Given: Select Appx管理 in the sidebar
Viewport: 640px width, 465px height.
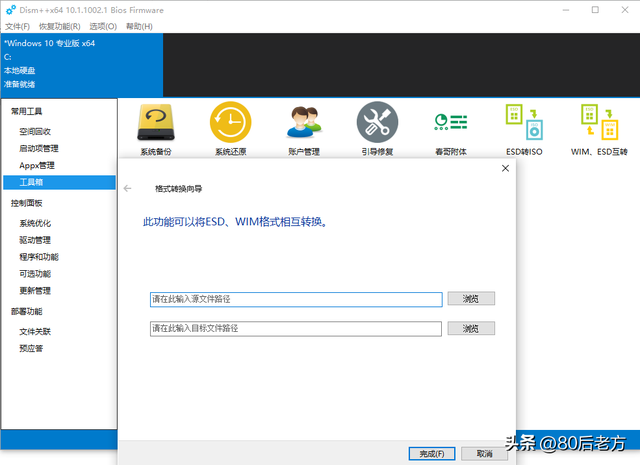Looking at the screenshot, I should (x=37, y=165).
